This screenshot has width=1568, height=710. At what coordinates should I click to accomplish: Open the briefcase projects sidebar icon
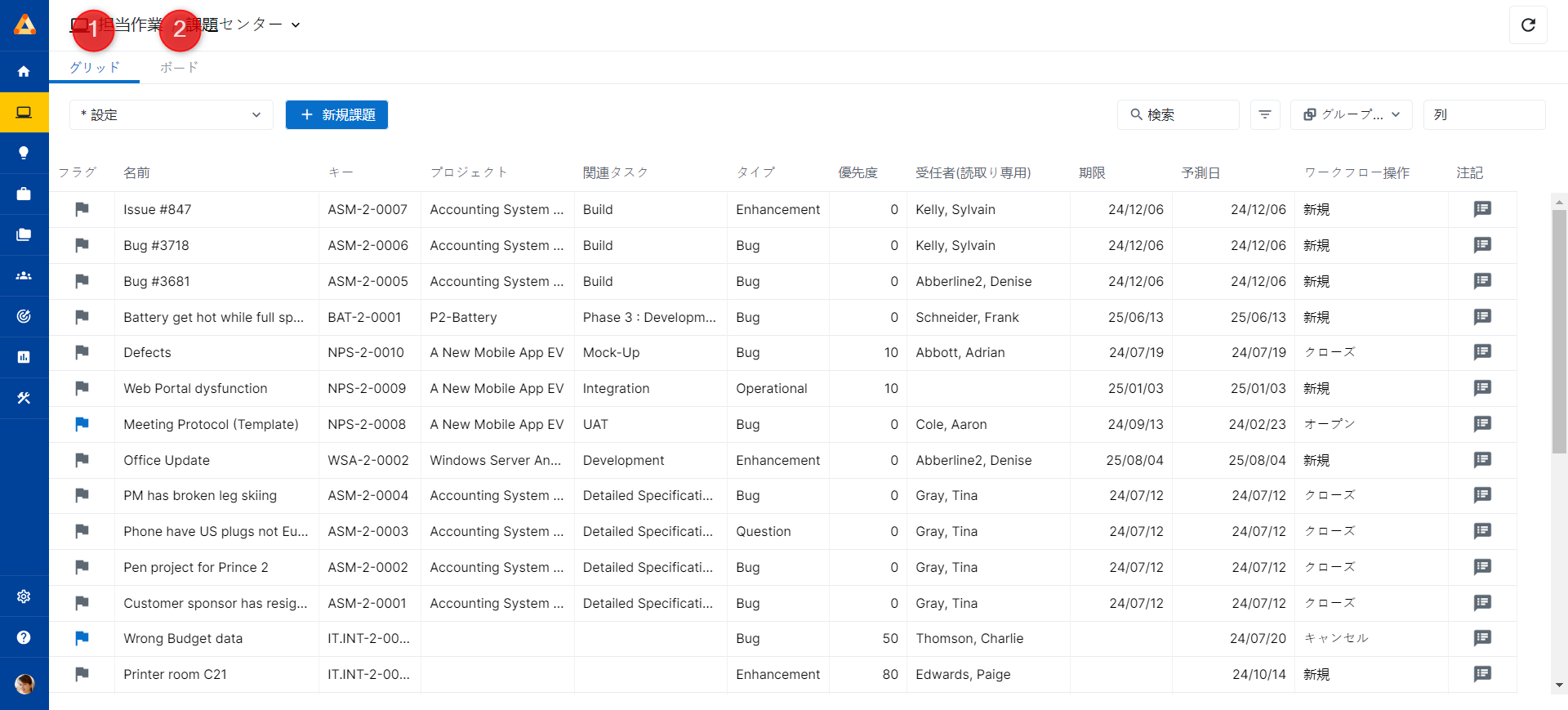click(x=24, y=194)
